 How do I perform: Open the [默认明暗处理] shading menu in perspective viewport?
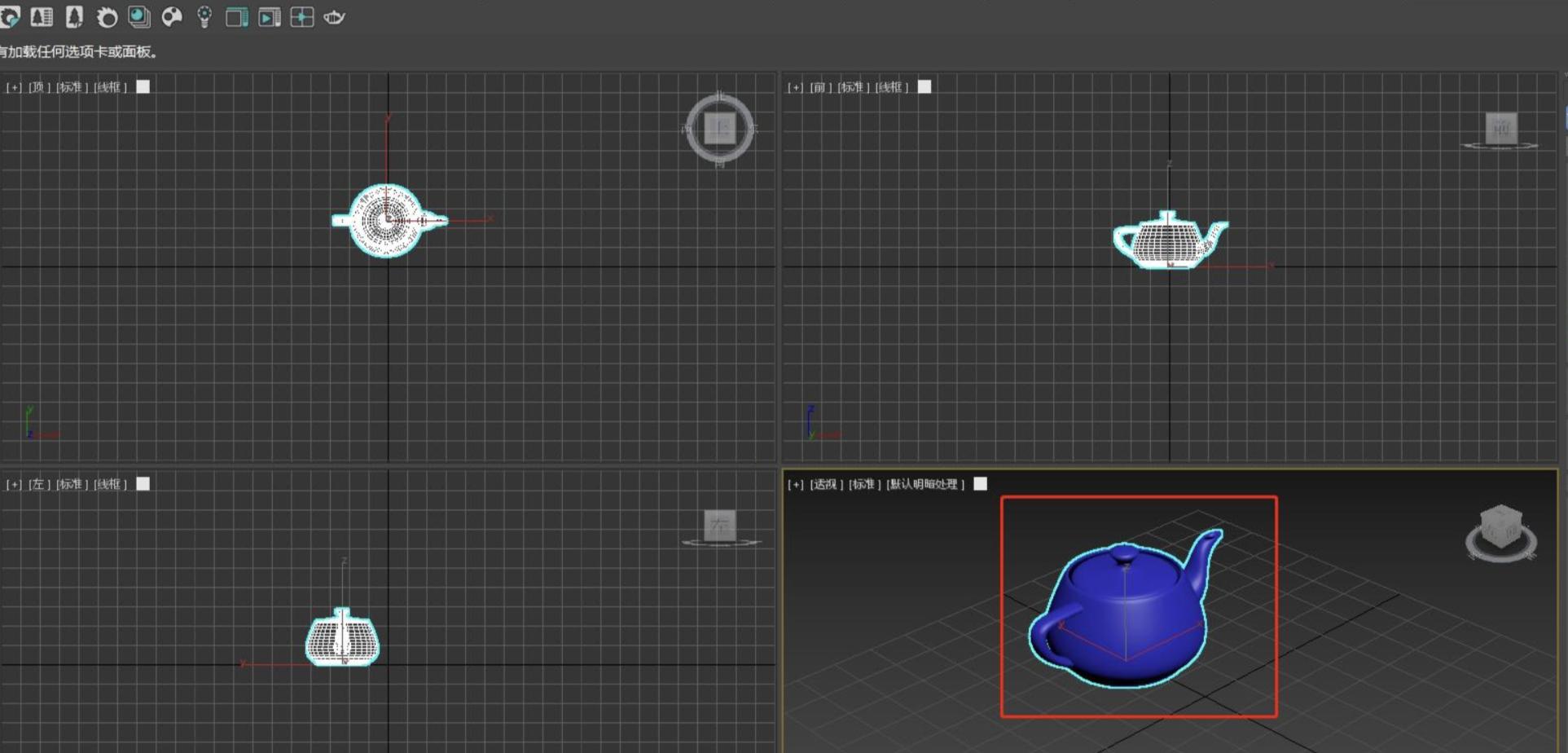click(925, 484)
